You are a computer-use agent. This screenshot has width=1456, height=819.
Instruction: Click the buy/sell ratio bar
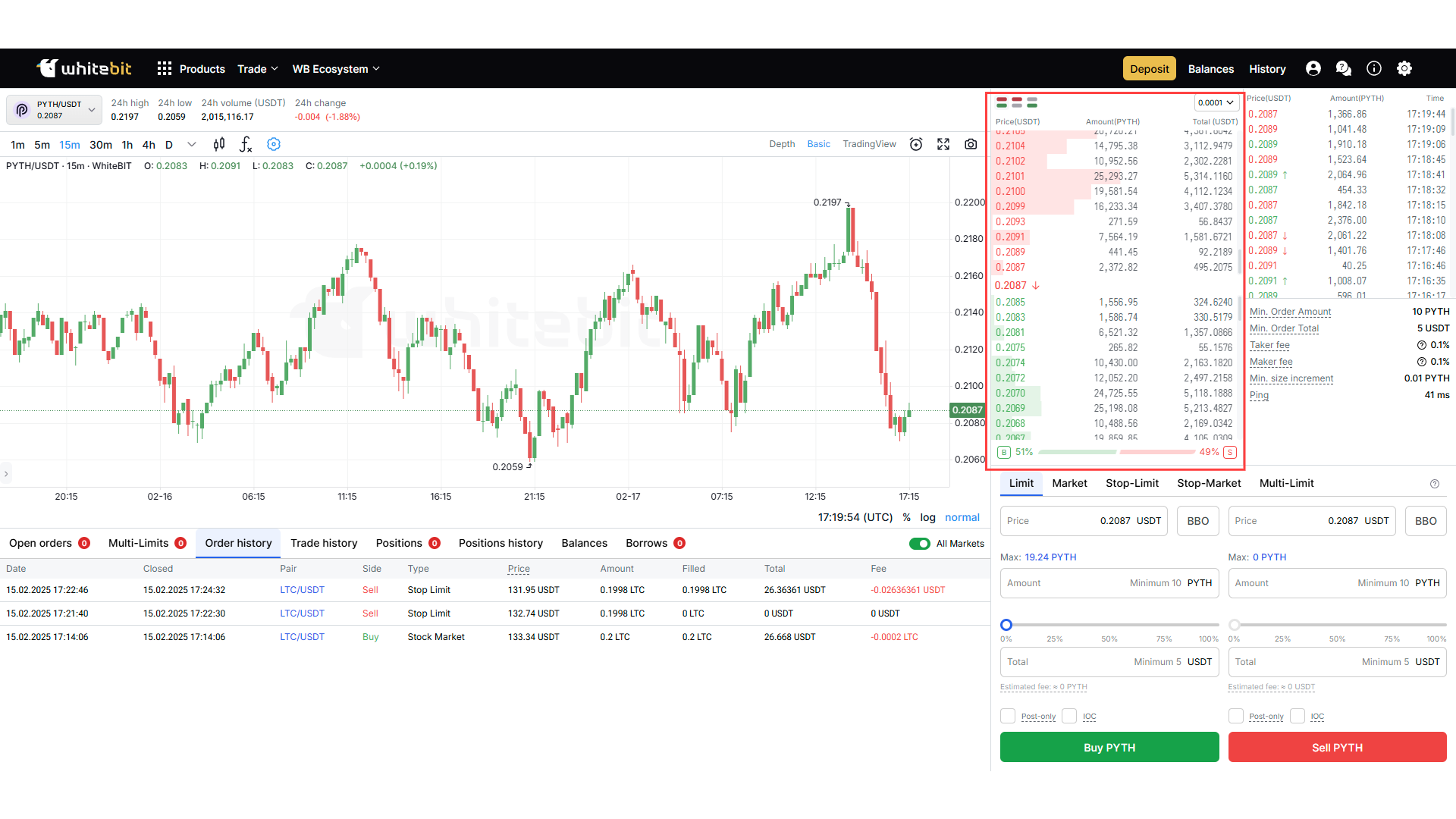point(1117,452)
